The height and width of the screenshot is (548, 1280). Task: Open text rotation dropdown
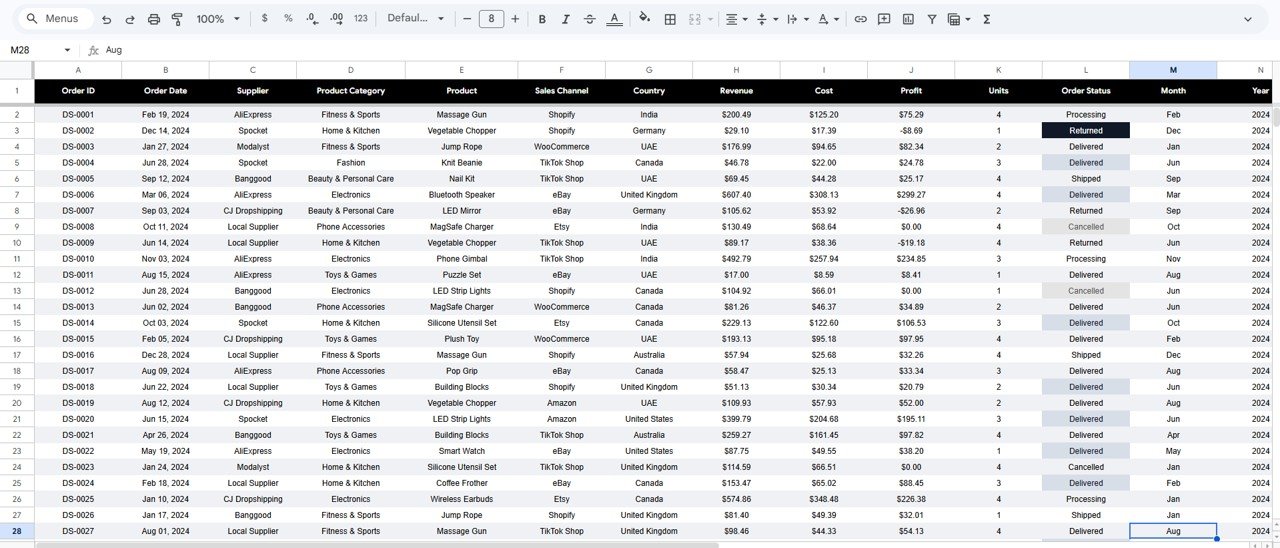(828, 19)
